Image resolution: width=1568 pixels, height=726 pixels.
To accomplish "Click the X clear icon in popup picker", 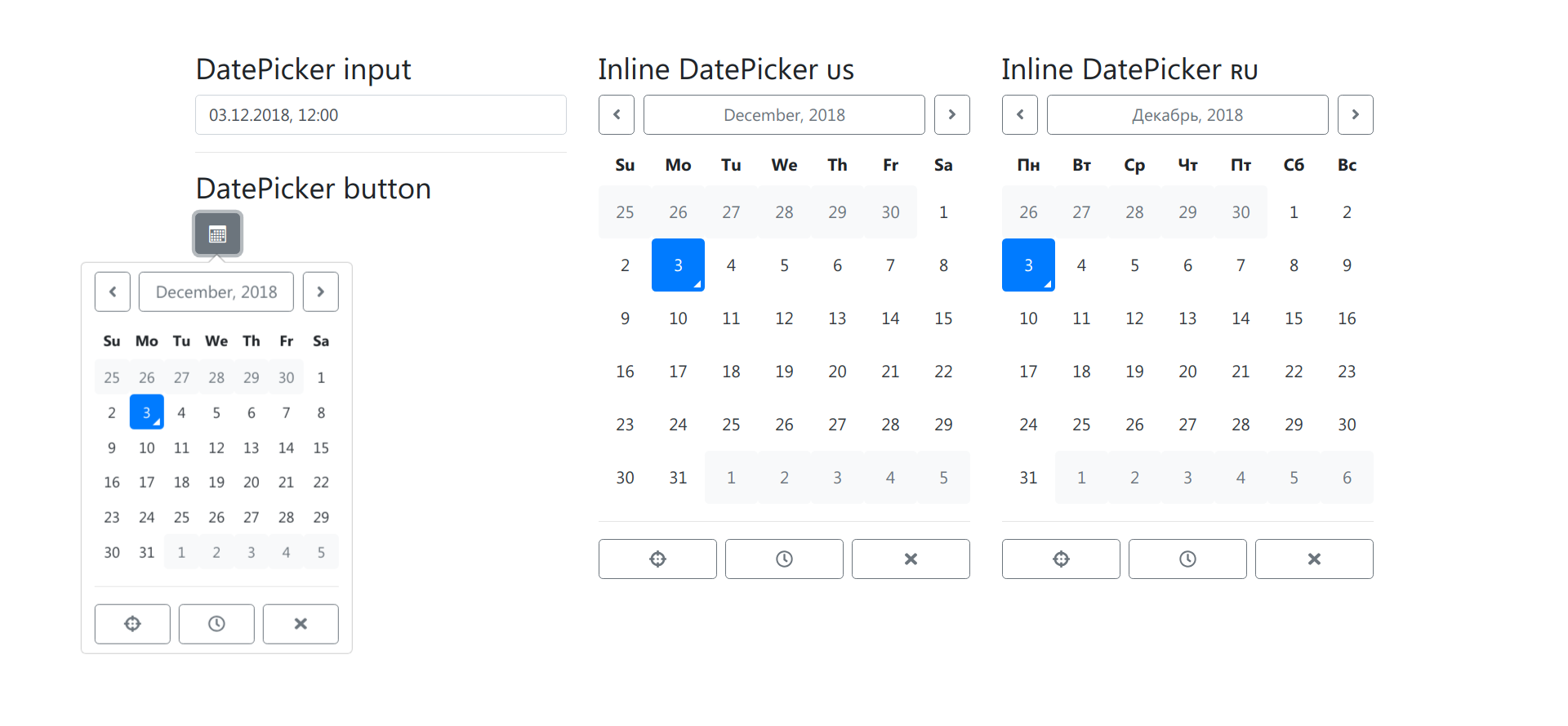I will (301, 624).
